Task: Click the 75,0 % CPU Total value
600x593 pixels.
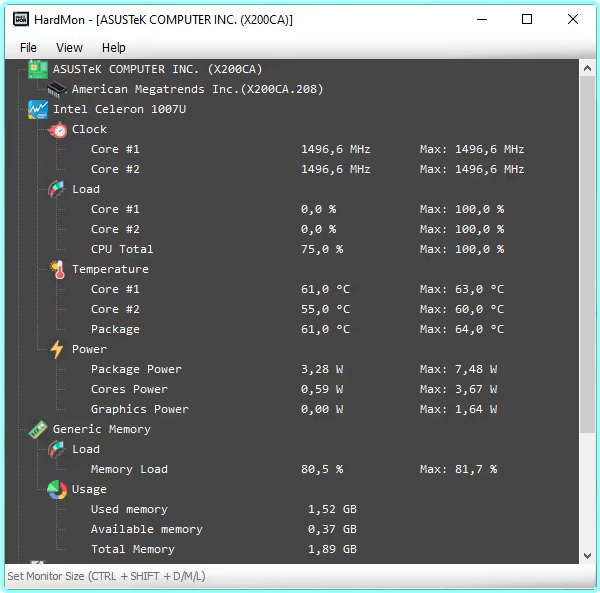Action: tap(322, 249)
